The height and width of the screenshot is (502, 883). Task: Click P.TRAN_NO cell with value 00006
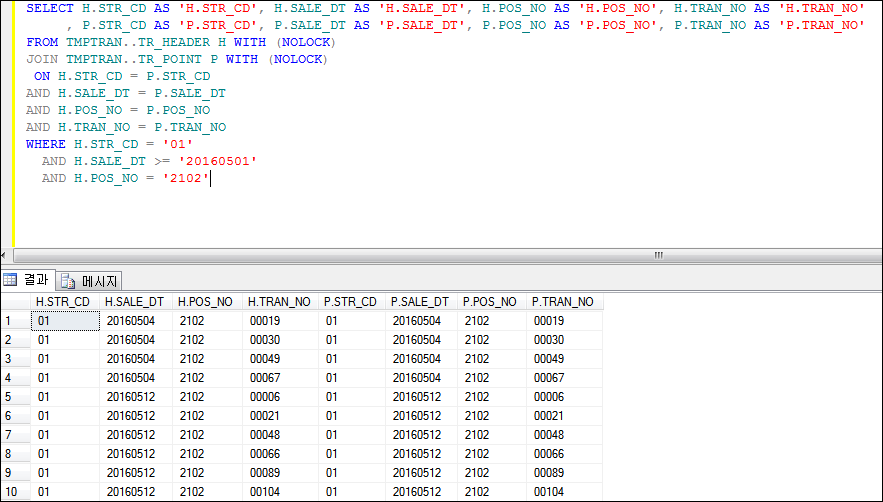pos(564,397)
